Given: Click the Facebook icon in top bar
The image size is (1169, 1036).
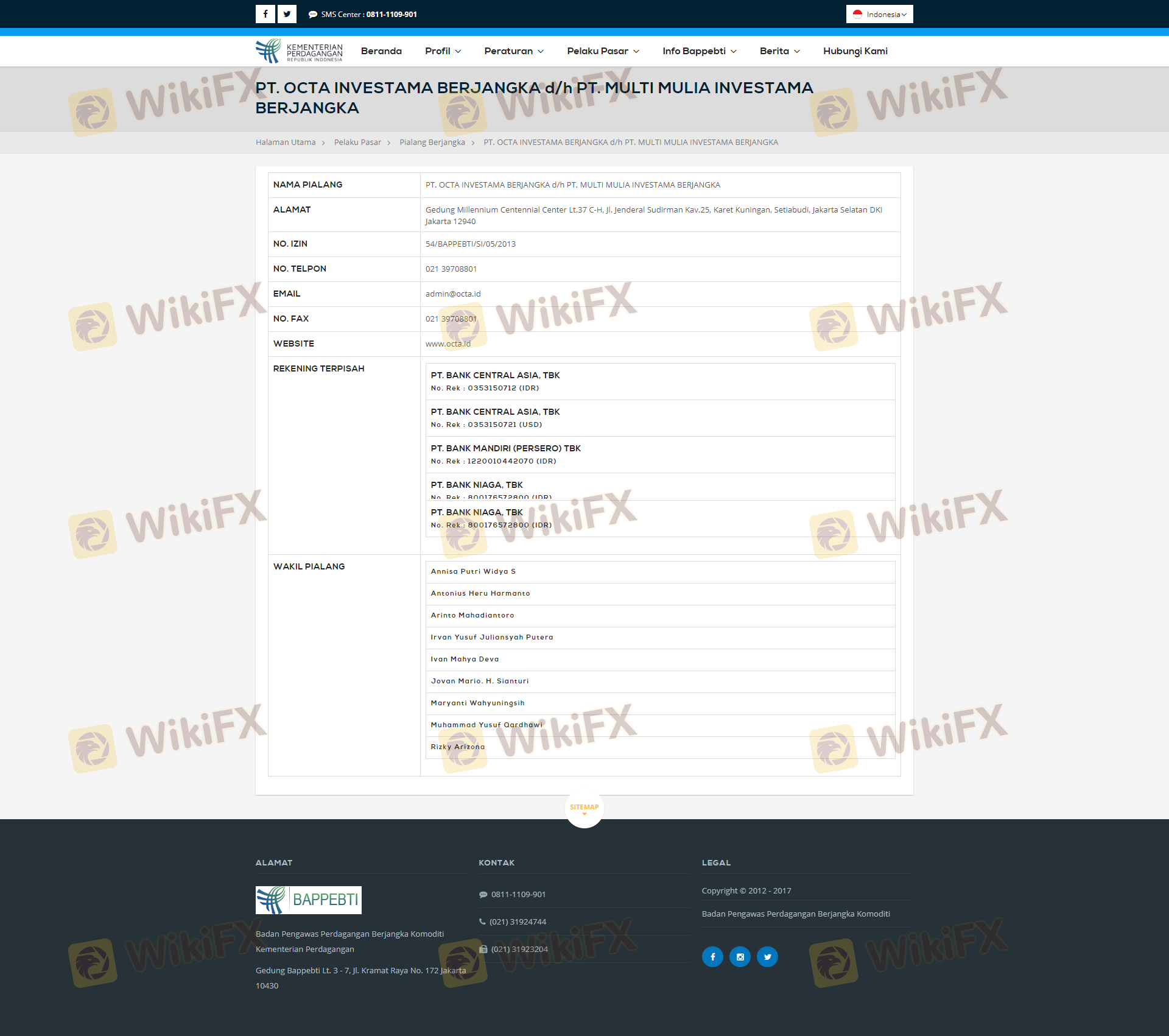Looking at the screenshot, I should click(x=265, y=14).
